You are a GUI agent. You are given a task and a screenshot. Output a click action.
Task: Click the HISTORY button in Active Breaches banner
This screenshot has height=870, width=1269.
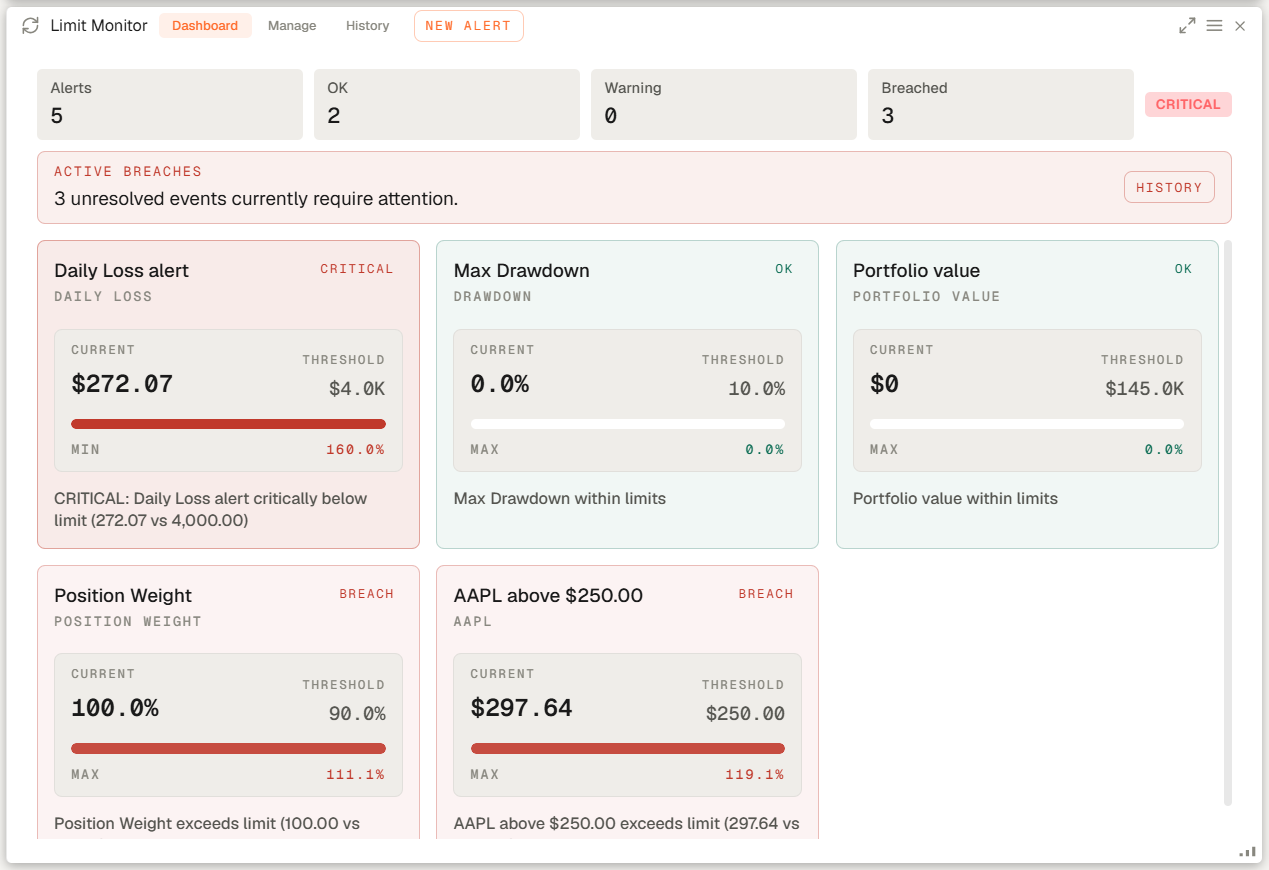tap(1169, 187)
